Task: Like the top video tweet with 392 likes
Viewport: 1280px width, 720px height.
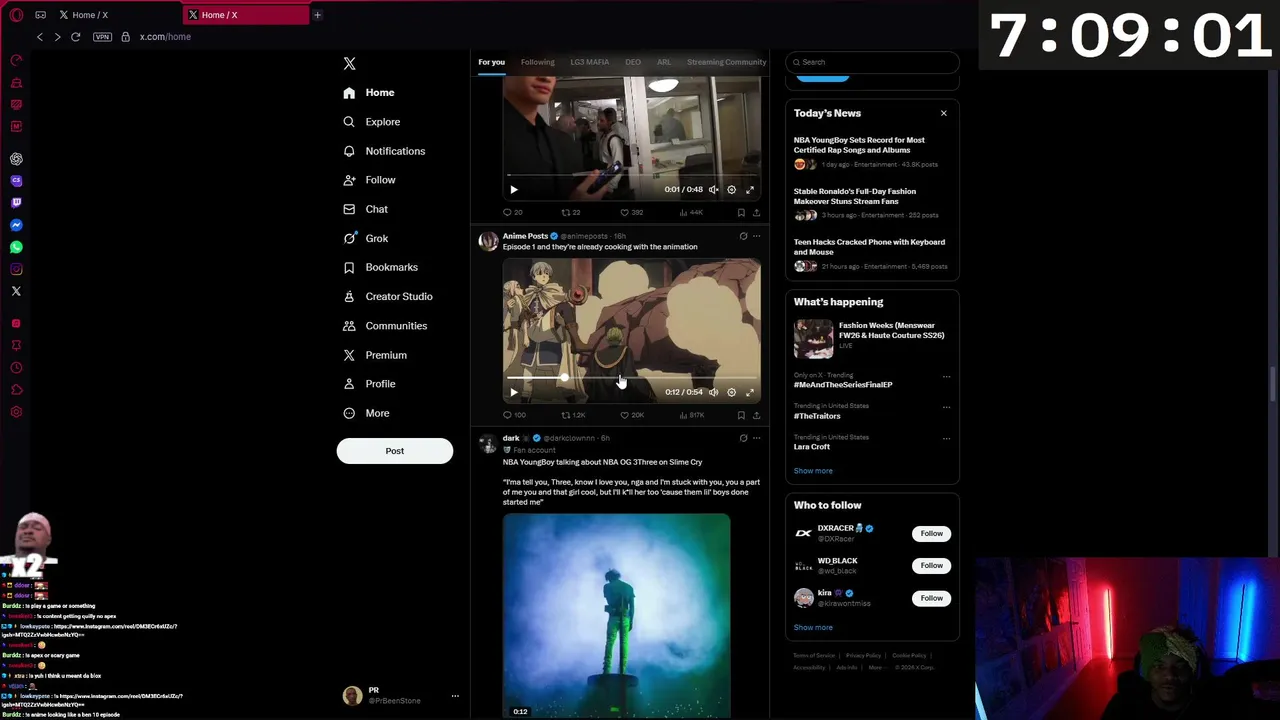Action: pos(630,213)
